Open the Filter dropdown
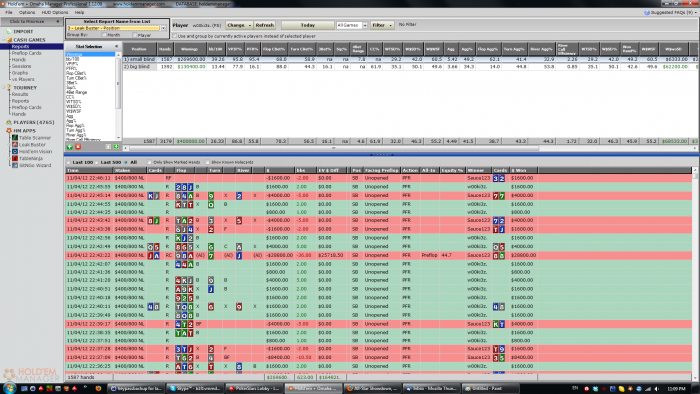 [x=382, y=25]
